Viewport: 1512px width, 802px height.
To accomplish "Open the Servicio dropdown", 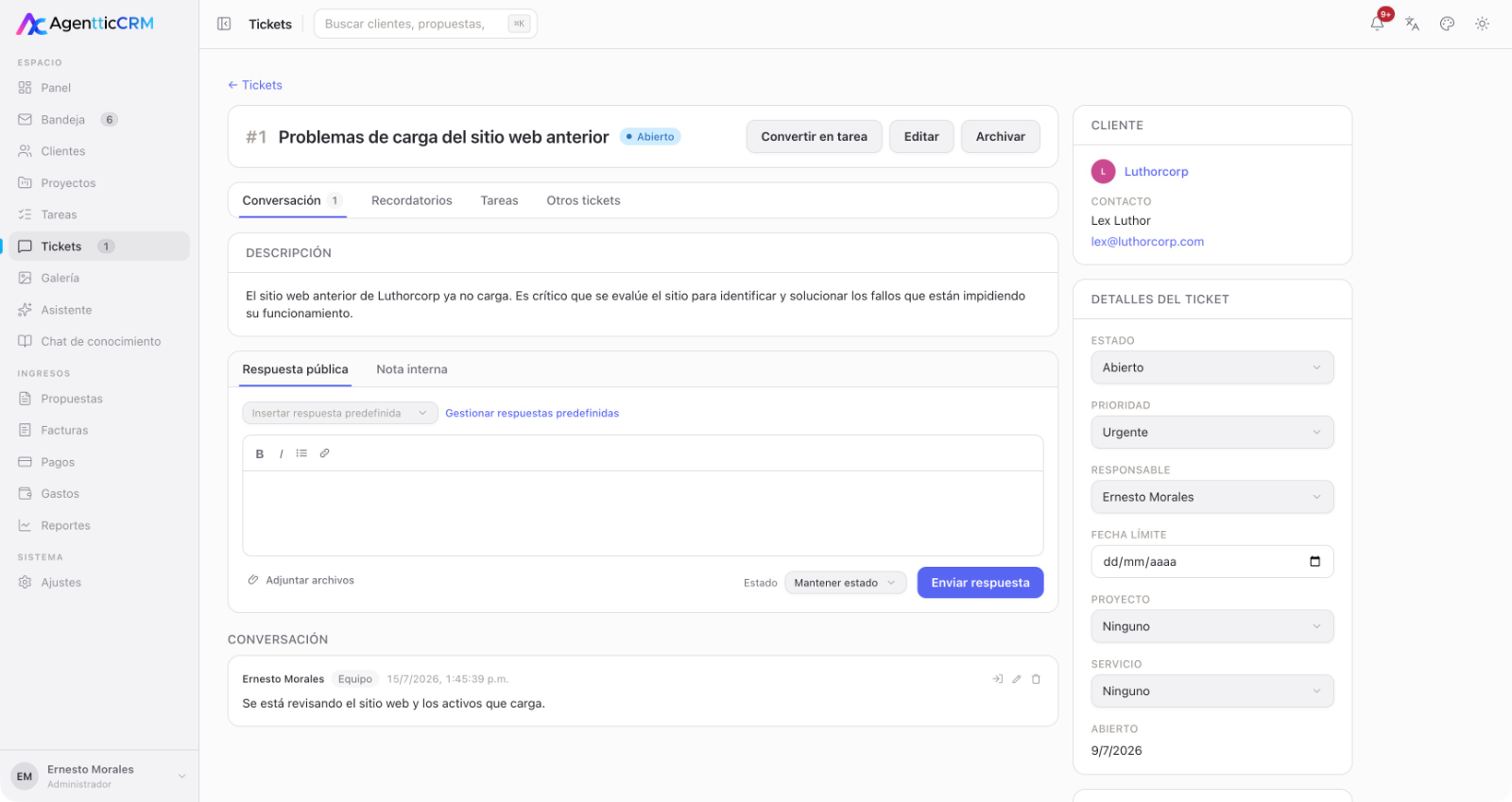I will pyautogui.click(x=1212, y=691).
